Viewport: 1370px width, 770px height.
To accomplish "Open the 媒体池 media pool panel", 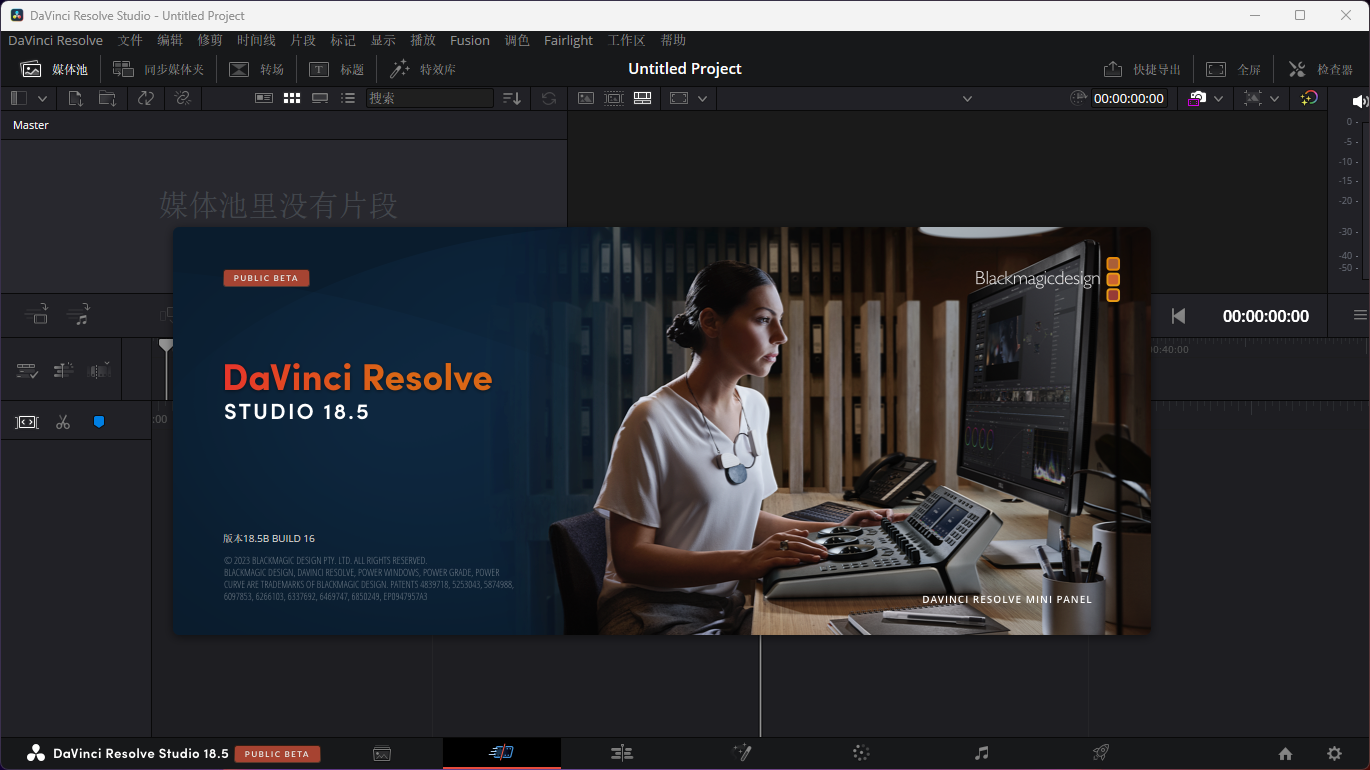I will (x=54, y=69).
